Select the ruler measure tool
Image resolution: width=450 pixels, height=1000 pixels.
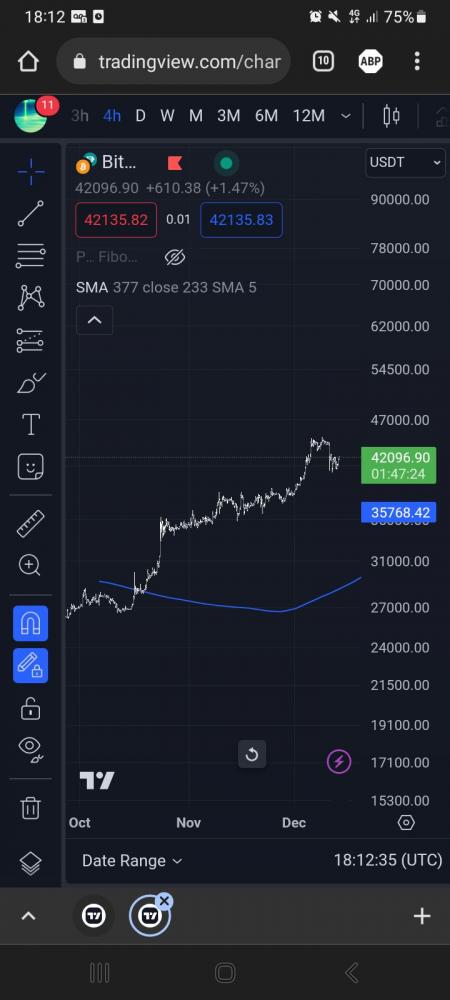point(31,524)
